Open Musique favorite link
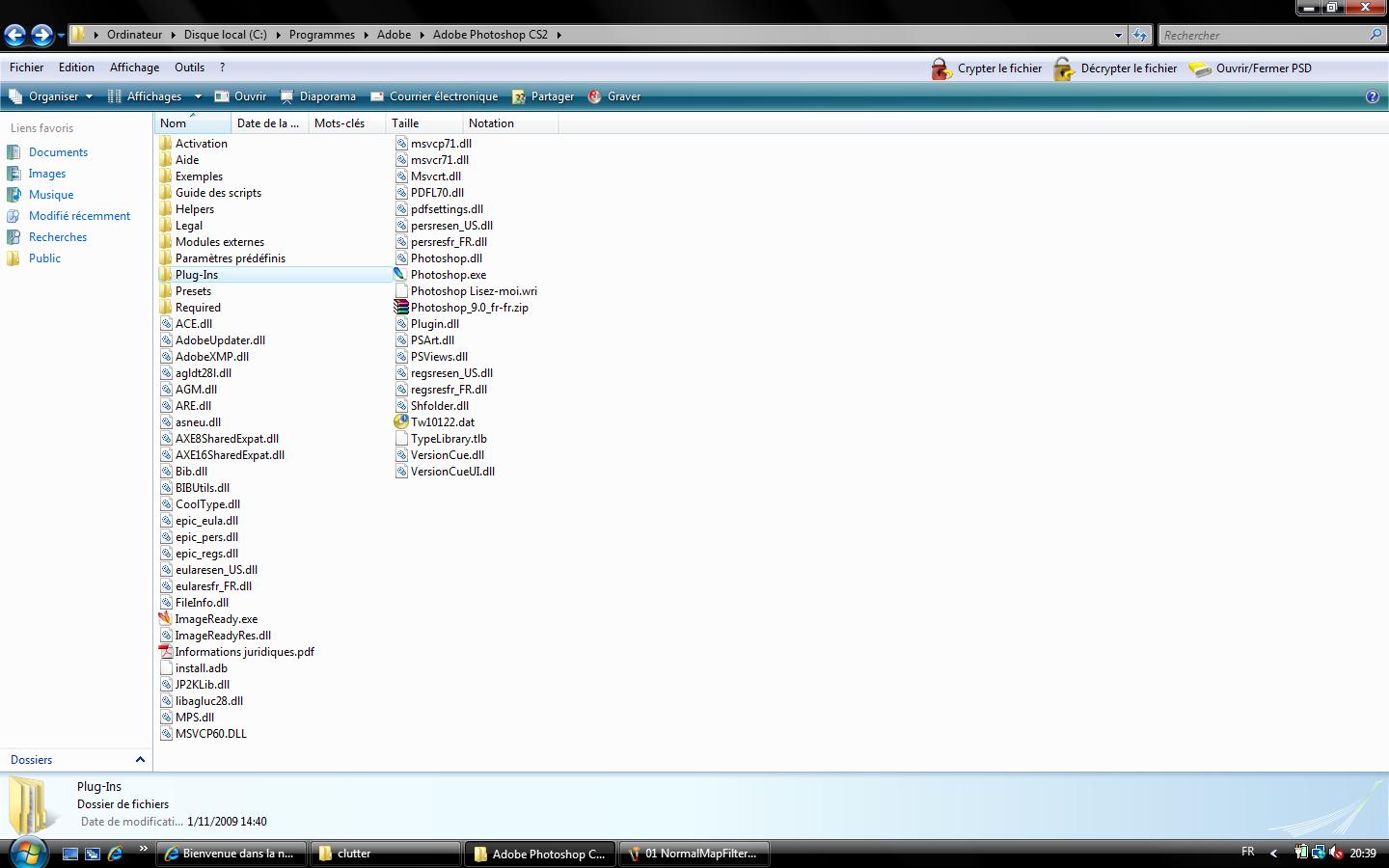1389x868 pixels. [x=51, y=195]
